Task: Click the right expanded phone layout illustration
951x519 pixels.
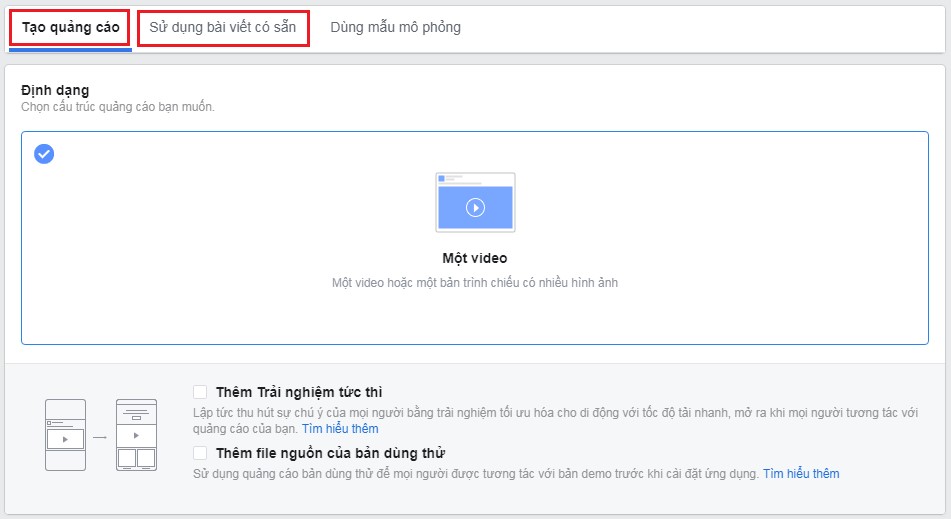Action: point(136,435)
